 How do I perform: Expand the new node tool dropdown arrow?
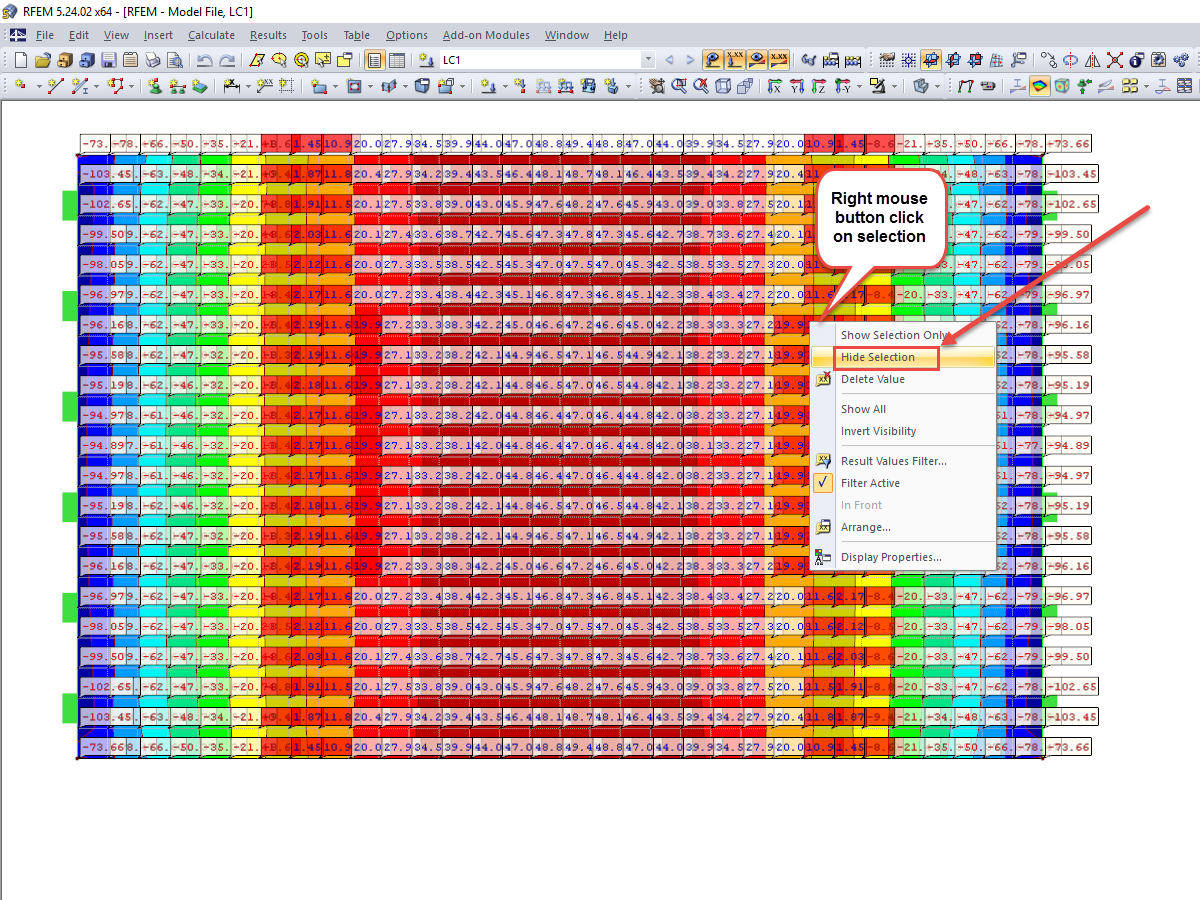tap(38, 86)
